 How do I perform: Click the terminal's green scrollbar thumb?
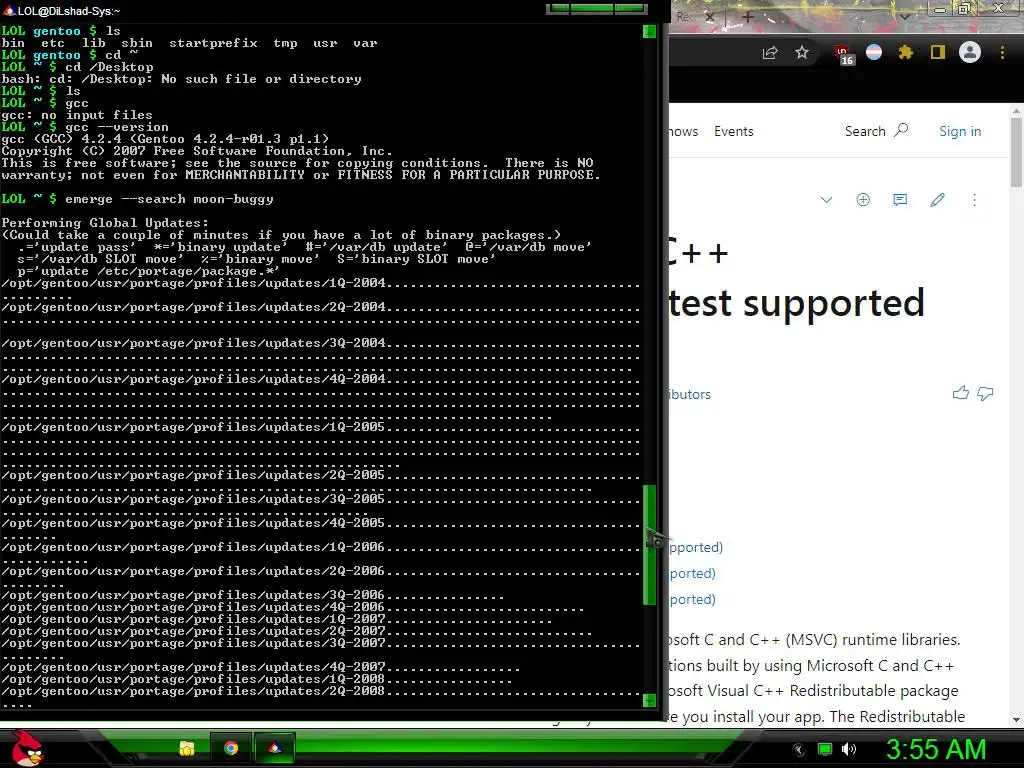point(649,545)
